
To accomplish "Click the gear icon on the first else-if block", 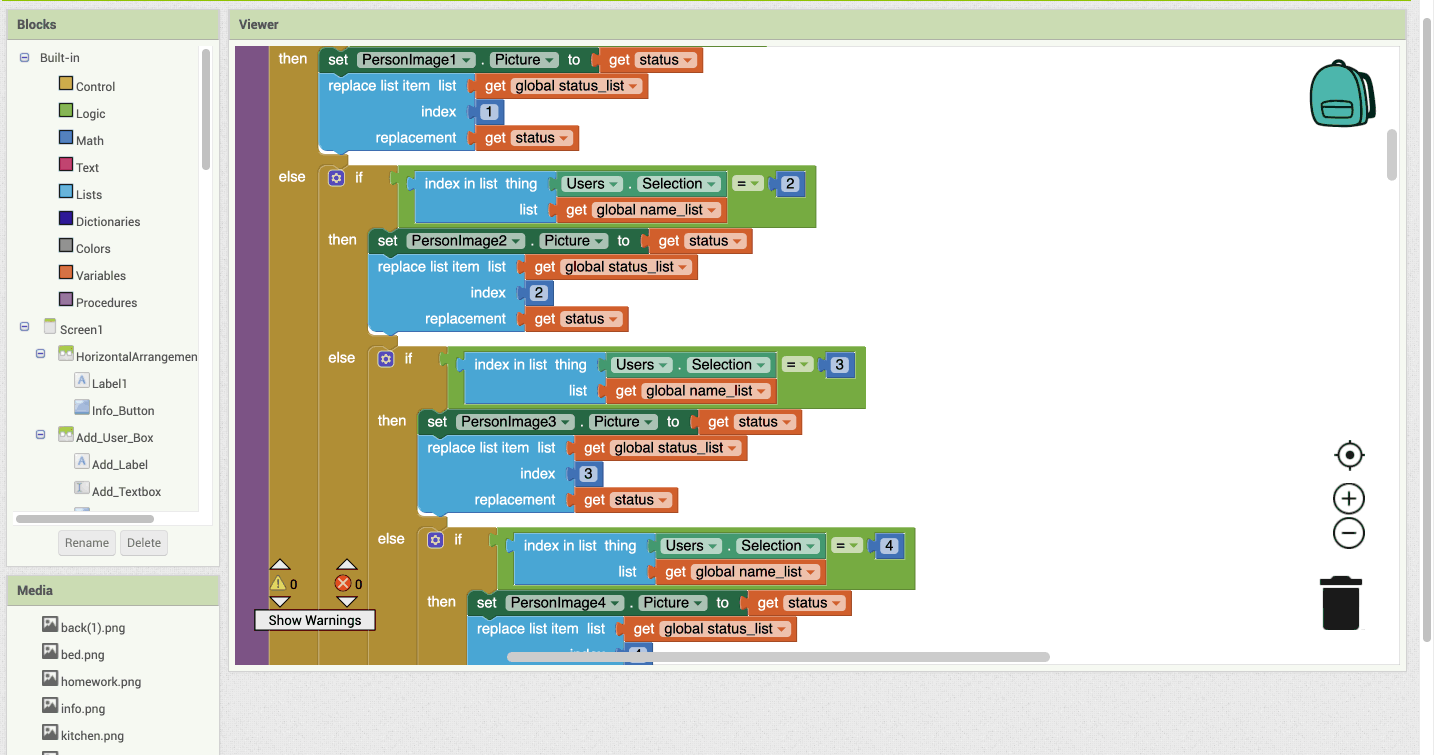I will point(336,177).
